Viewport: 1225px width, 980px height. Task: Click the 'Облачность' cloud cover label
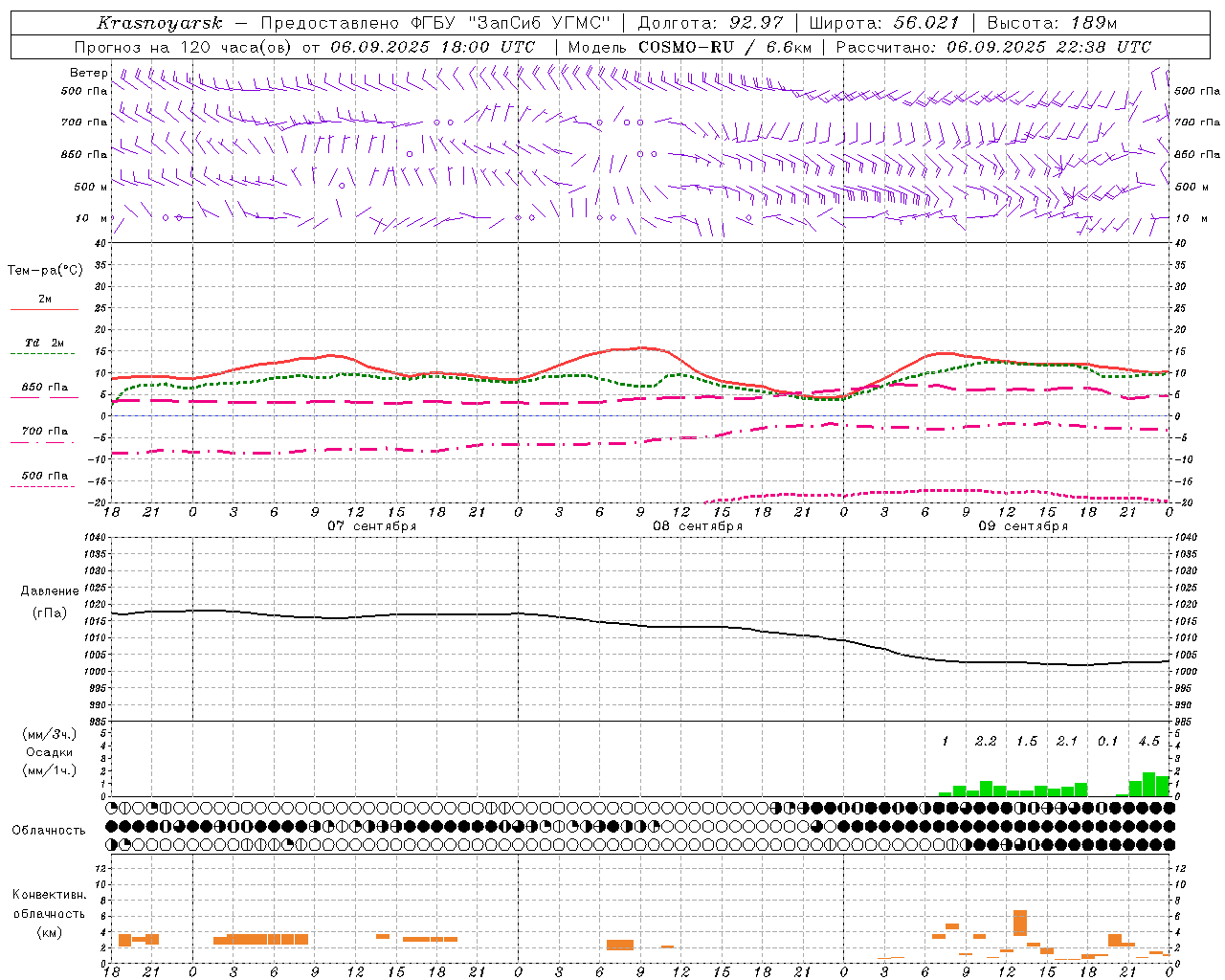(x=49, y=831)
